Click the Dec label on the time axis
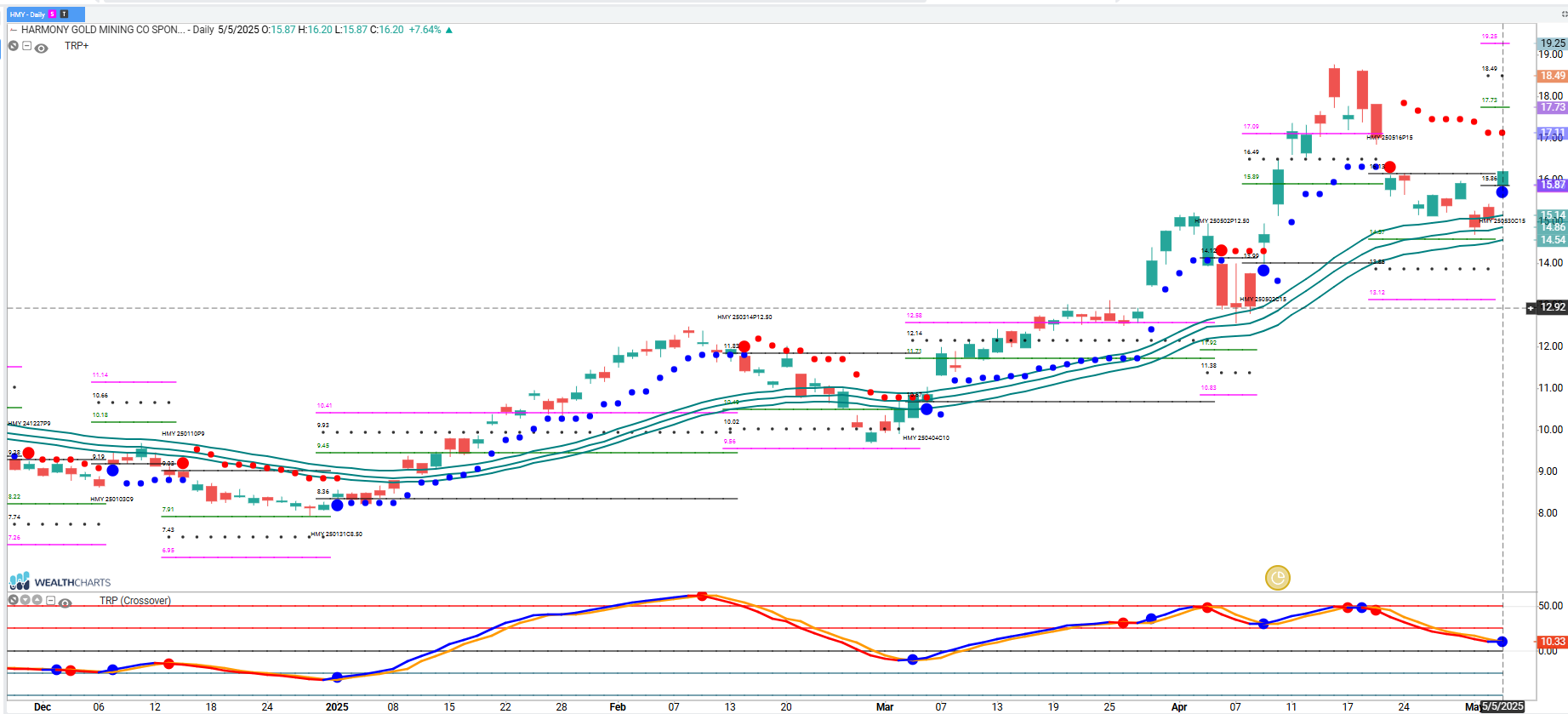1568x714 pixels. (43, 707)
